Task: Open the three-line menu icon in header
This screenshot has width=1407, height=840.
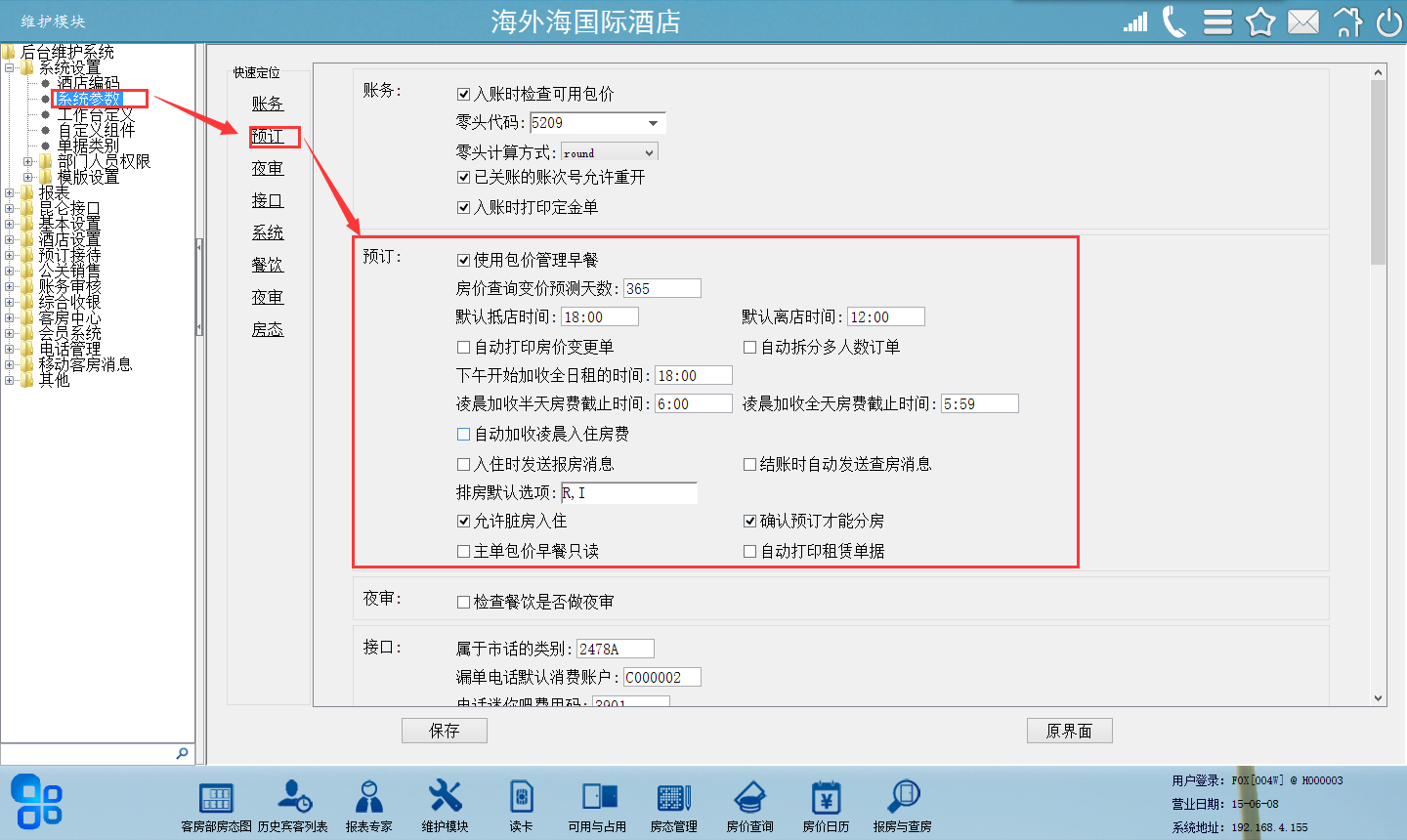Action: (x=1217, y=21)
